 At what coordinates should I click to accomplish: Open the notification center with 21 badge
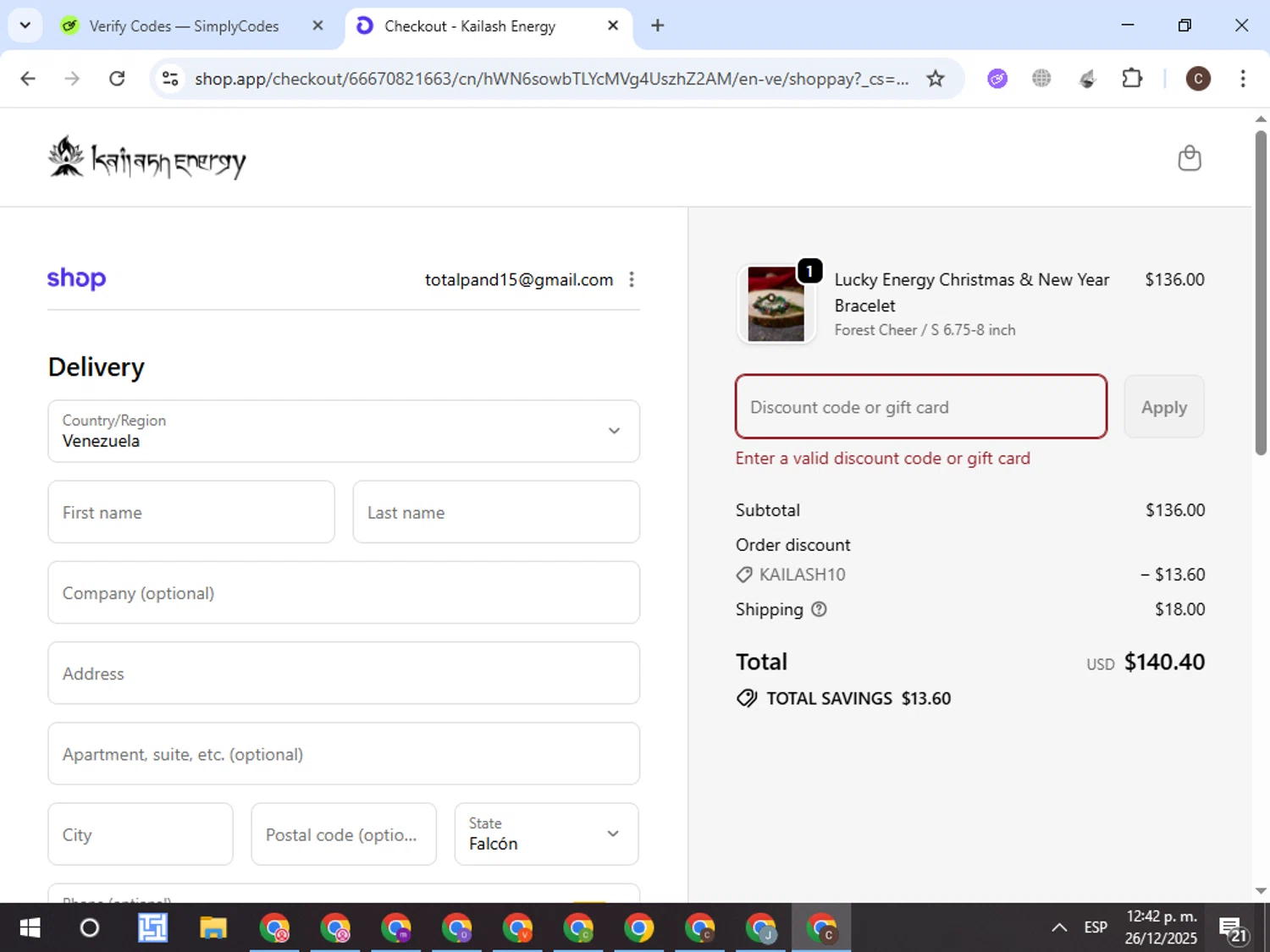click(x=1233, y=929)
